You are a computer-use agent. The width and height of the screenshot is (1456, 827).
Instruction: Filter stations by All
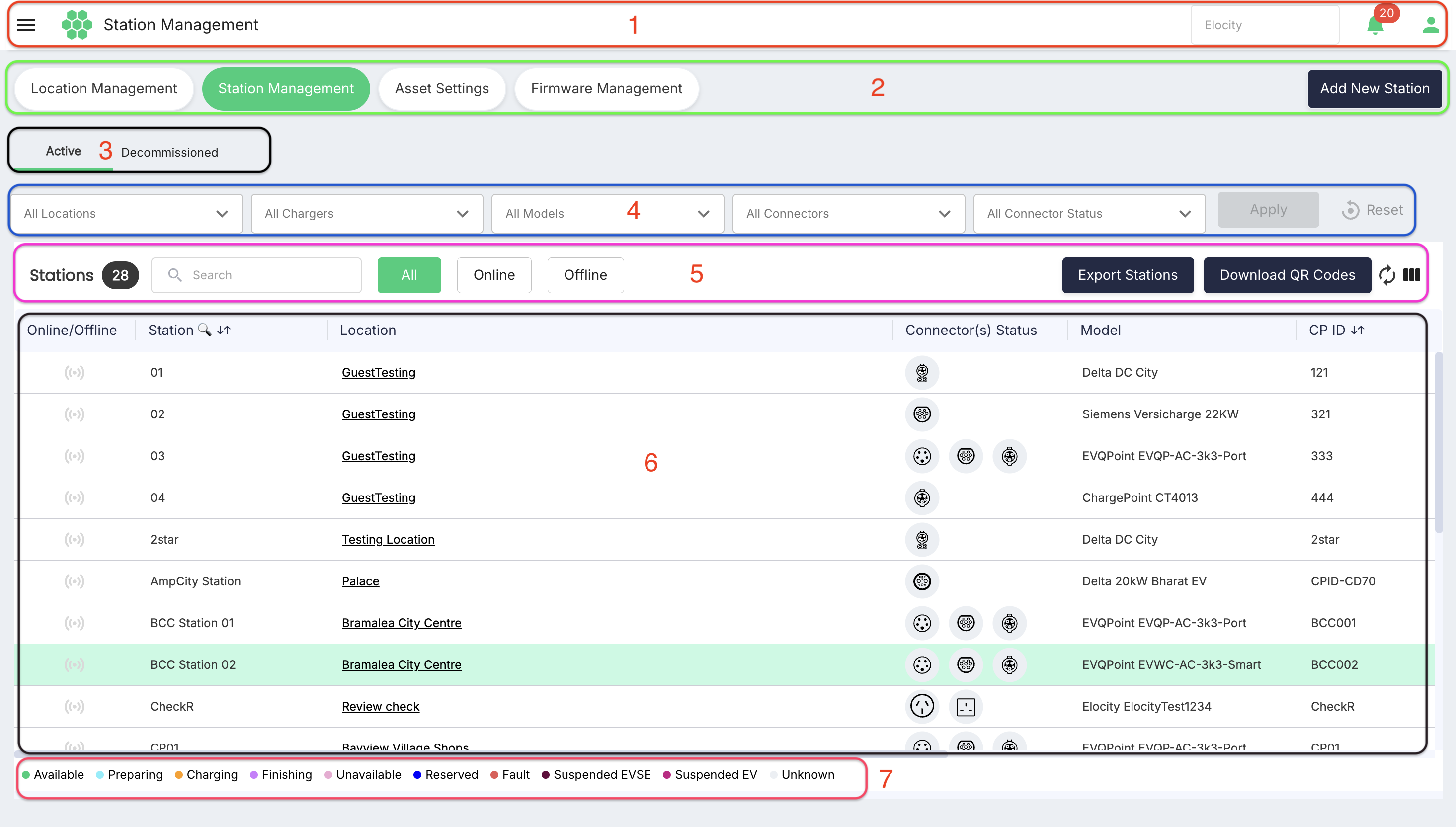click(409, 275)
